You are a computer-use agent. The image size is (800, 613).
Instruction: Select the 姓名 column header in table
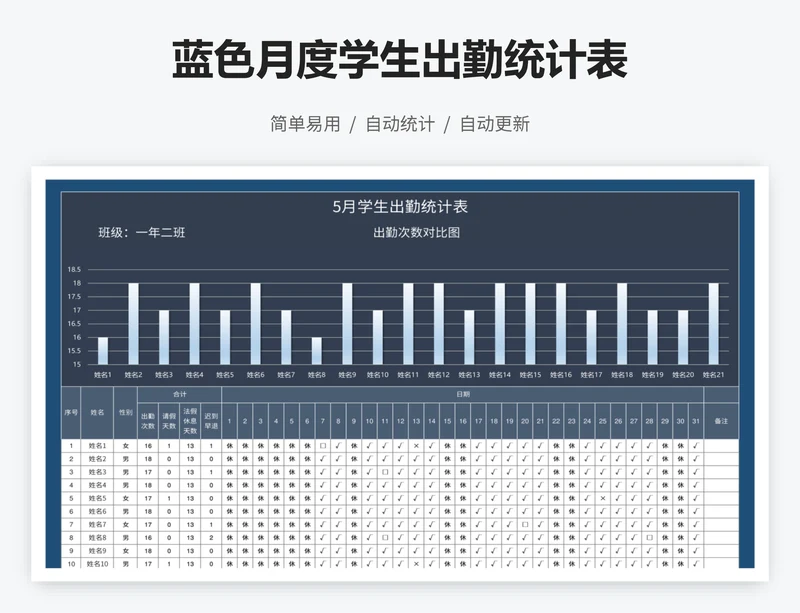(x=97, y=412)
